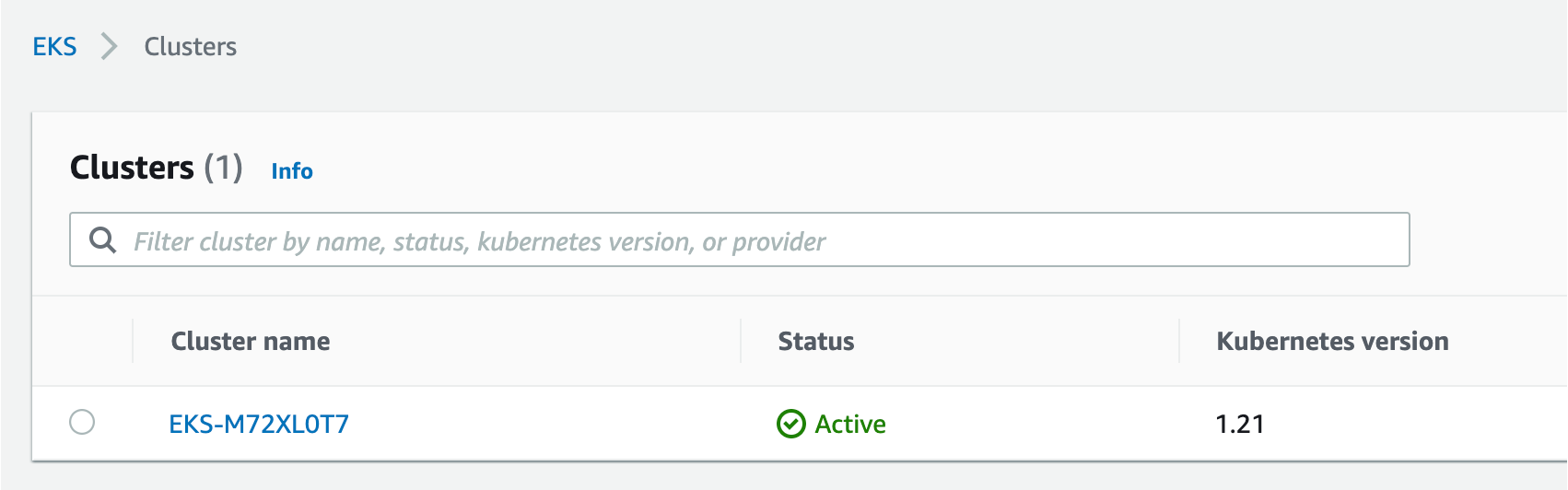Click divider between Cluster name and Status
This screenshot has height=490, width=1568.
click(x=741, y=342)
